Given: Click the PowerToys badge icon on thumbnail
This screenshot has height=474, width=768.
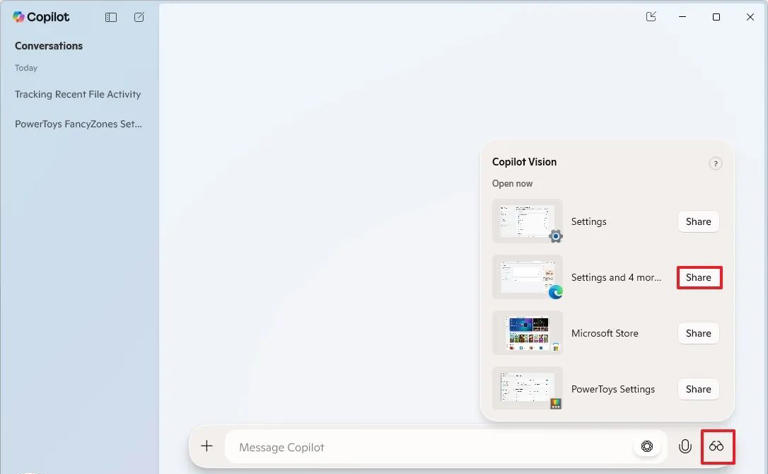Looking at the screenshot, I should (x=555, y=403).
